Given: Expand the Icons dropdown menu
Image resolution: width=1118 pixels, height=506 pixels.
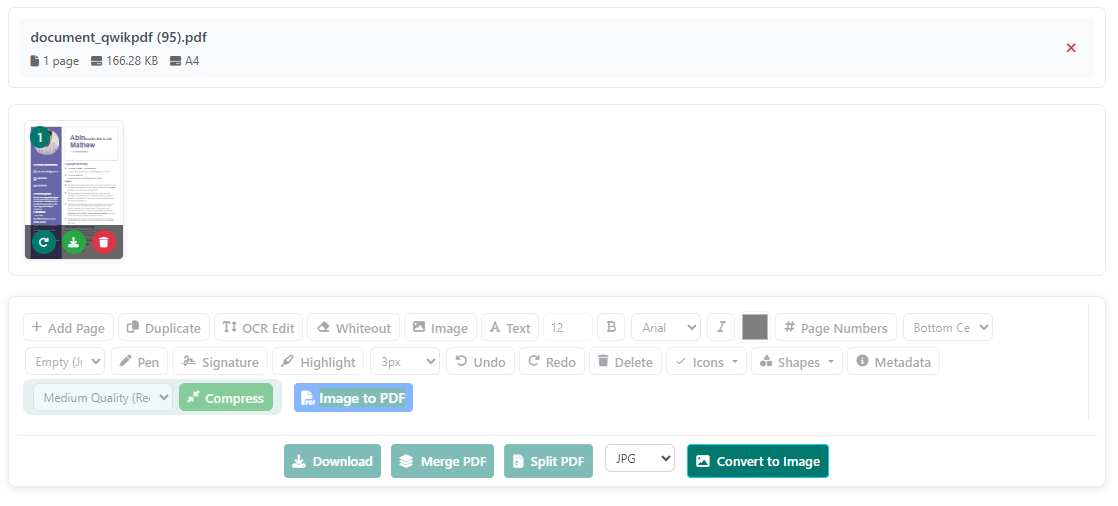Looking at the screenshot, I should (x=707, y=361).
